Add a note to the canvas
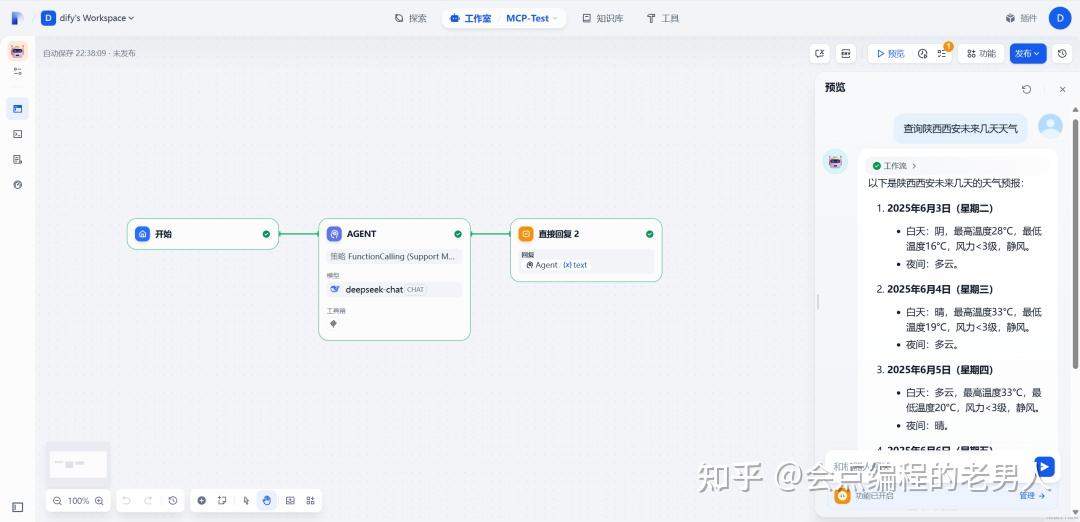 222,501
